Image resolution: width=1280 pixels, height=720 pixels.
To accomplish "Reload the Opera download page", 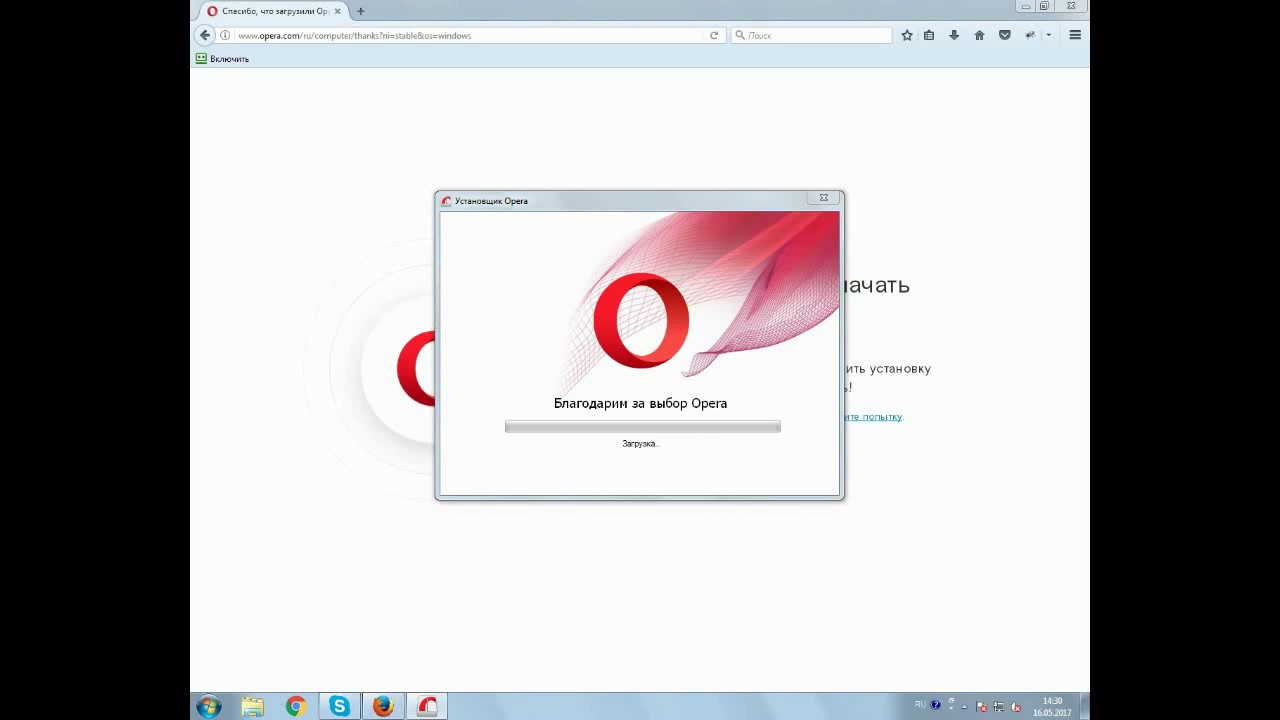I will (714, 35).
